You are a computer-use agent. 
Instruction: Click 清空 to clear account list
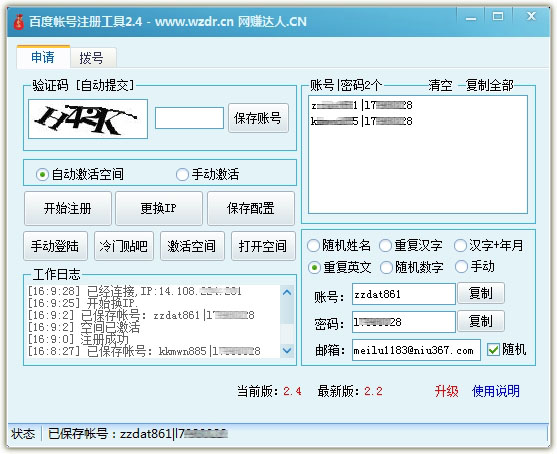point(440,85)
